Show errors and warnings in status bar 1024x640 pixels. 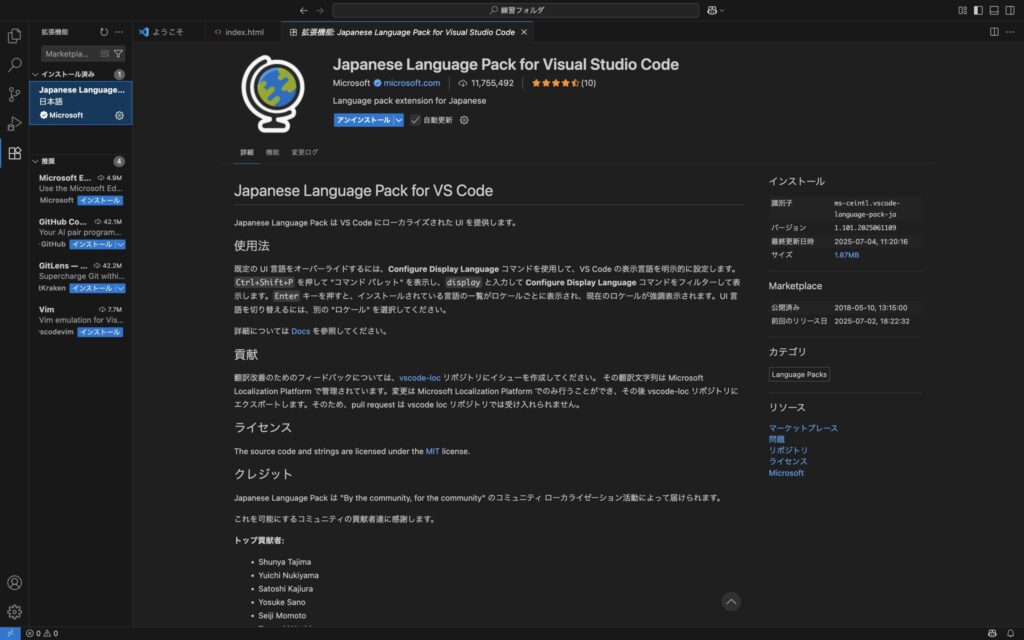(x=42, y=633)
